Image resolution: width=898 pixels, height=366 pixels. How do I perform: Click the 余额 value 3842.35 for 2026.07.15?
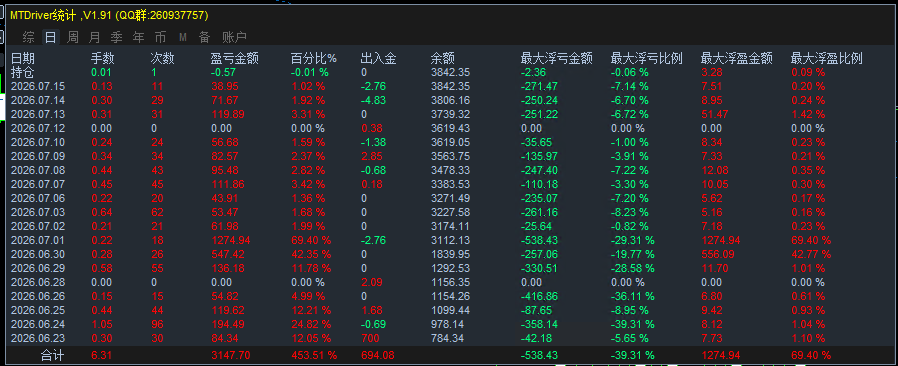(450, 86)
